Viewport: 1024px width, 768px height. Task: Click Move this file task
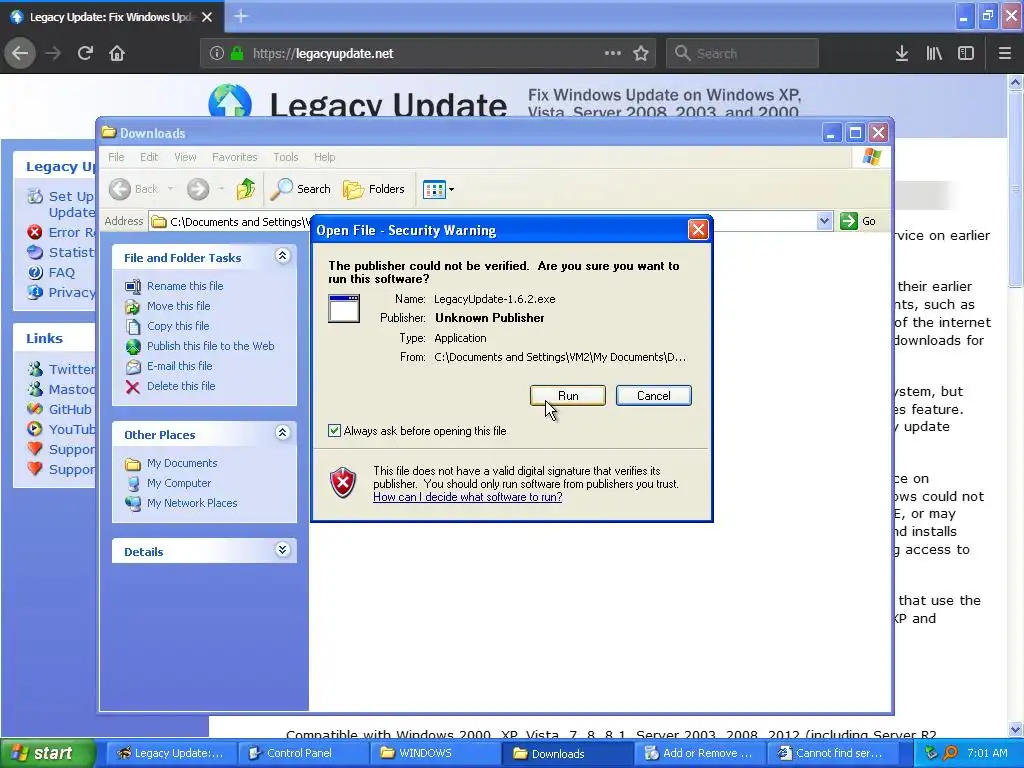[178, 306]
